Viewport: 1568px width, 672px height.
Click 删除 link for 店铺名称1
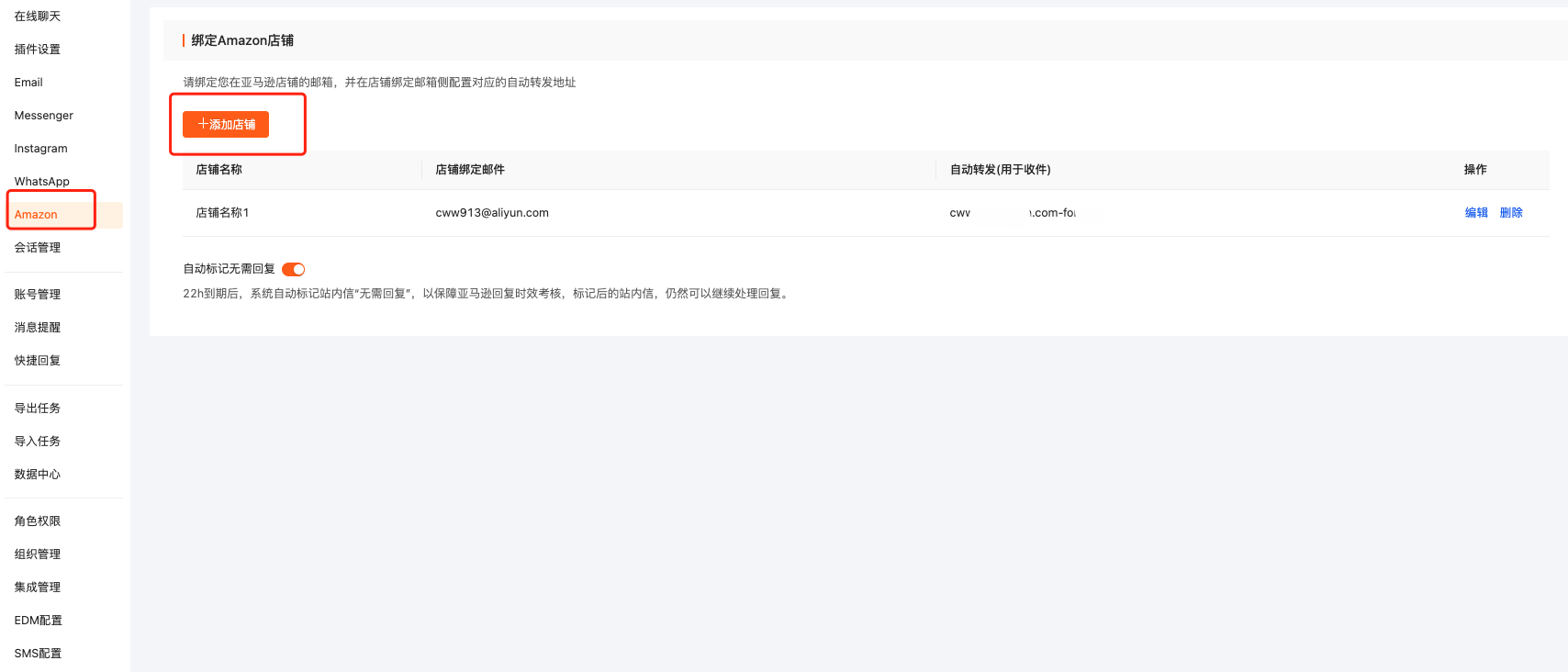point(1511,213)
